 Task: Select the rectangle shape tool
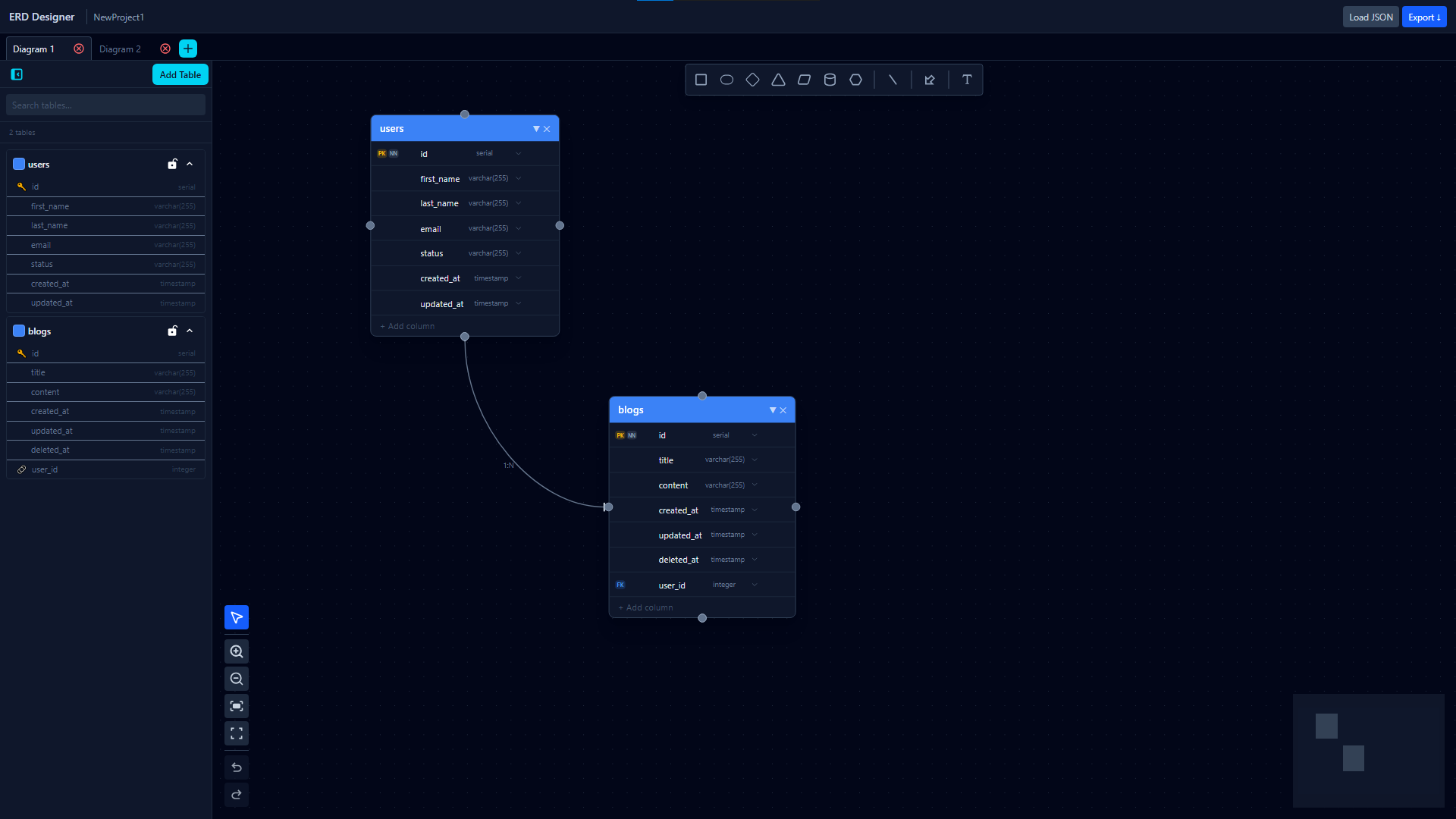701,80
